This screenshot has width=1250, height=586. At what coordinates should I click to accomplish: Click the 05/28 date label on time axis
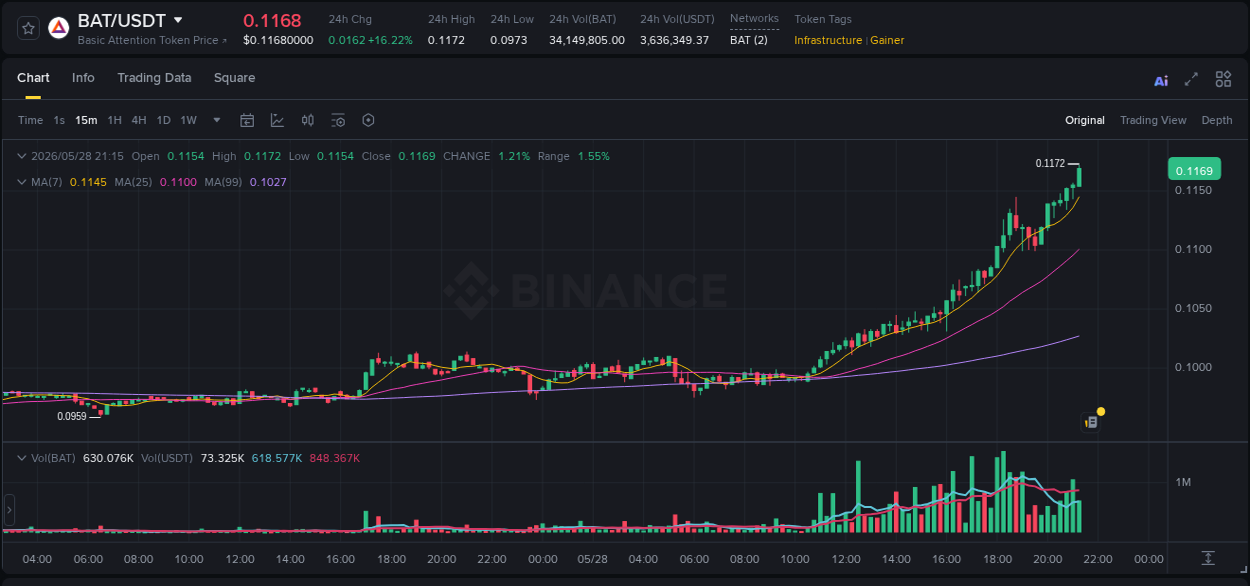coord(593,559)
